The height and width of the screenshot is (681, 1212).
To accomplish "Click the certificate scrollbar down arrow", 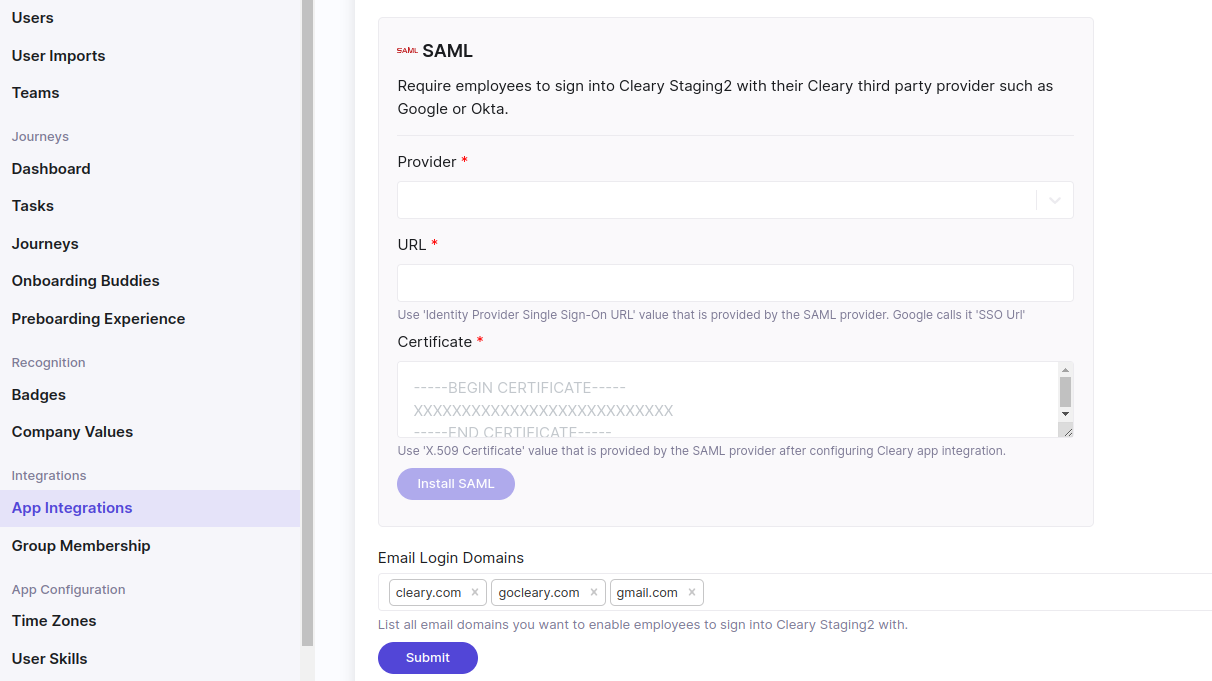I will (1065, 413).
